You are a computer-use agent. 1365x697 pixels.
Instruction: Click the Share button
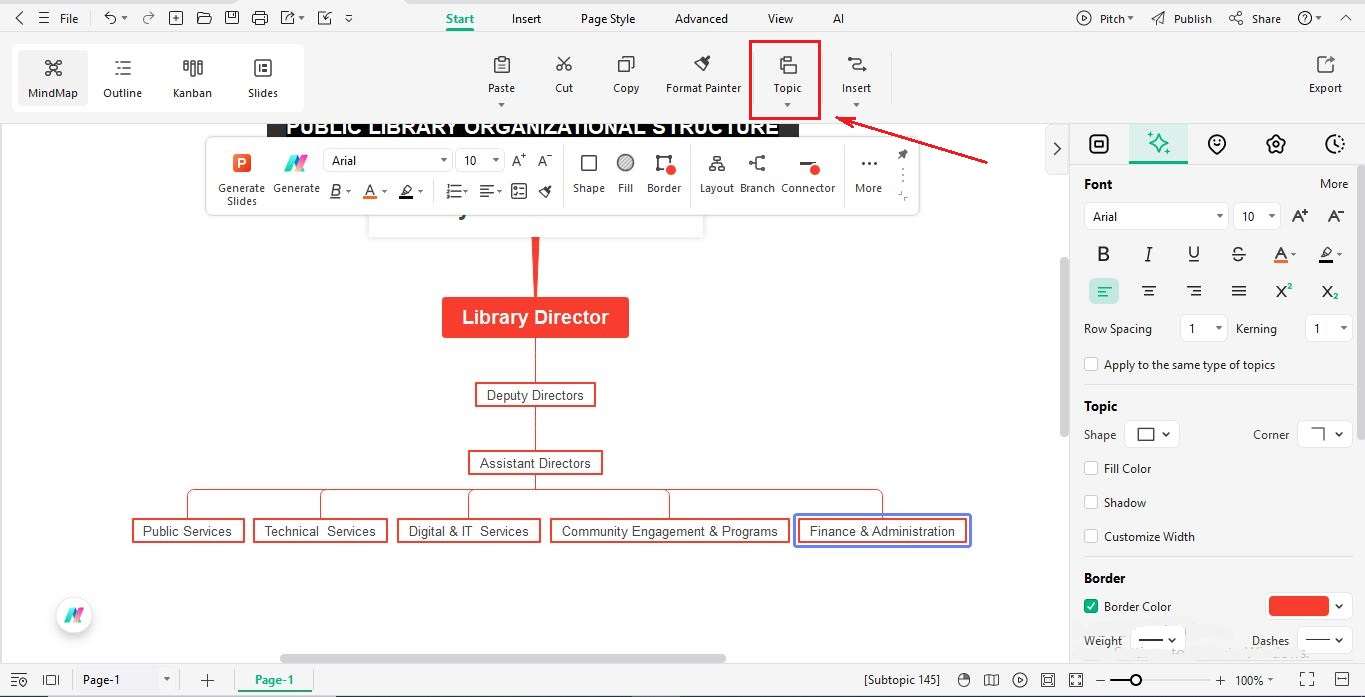[x=1255, y=18]
